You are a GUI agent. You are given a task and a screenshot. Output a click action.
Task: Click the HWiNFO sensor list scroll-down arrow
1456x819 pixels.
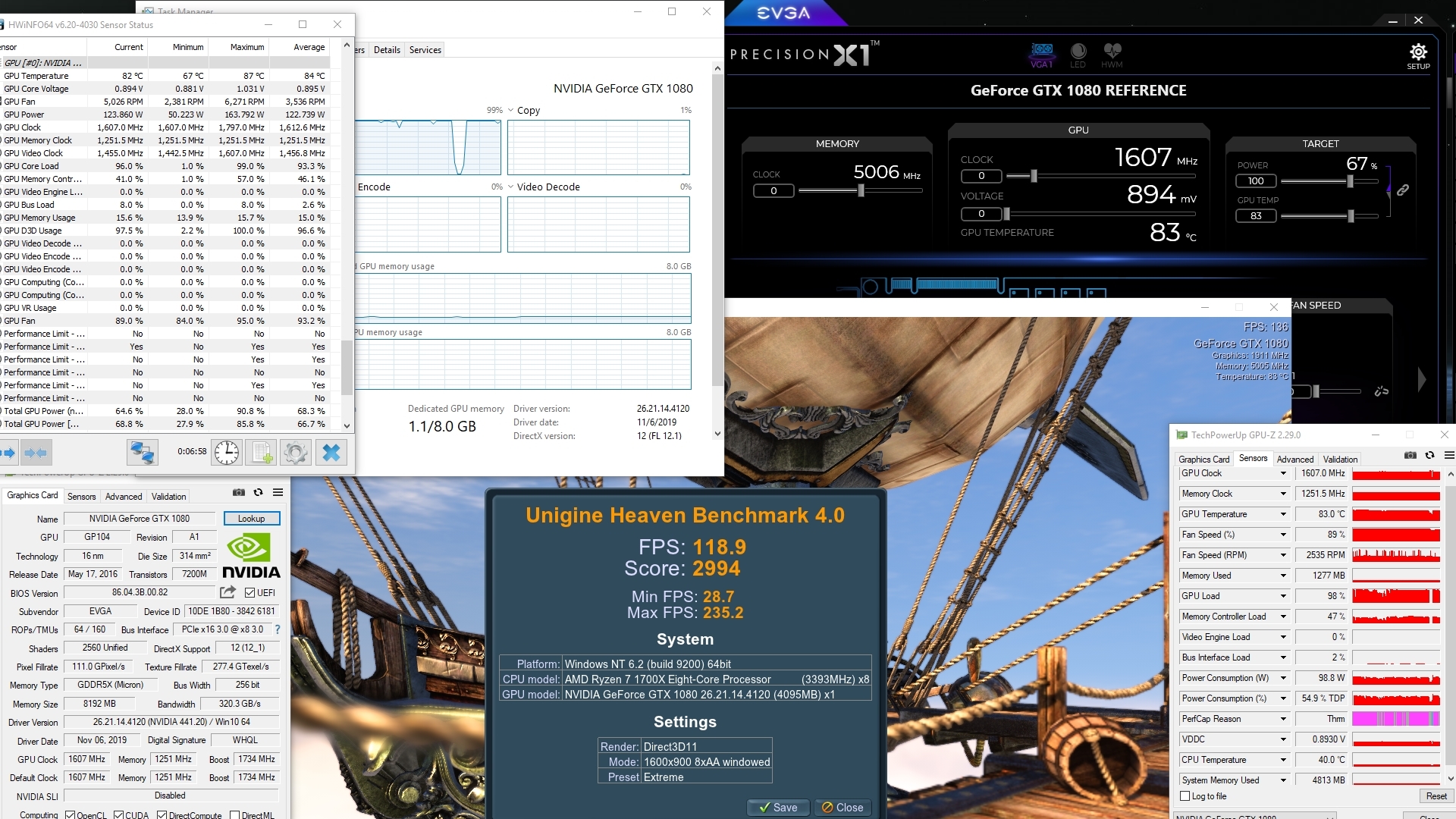pos(347,426)
